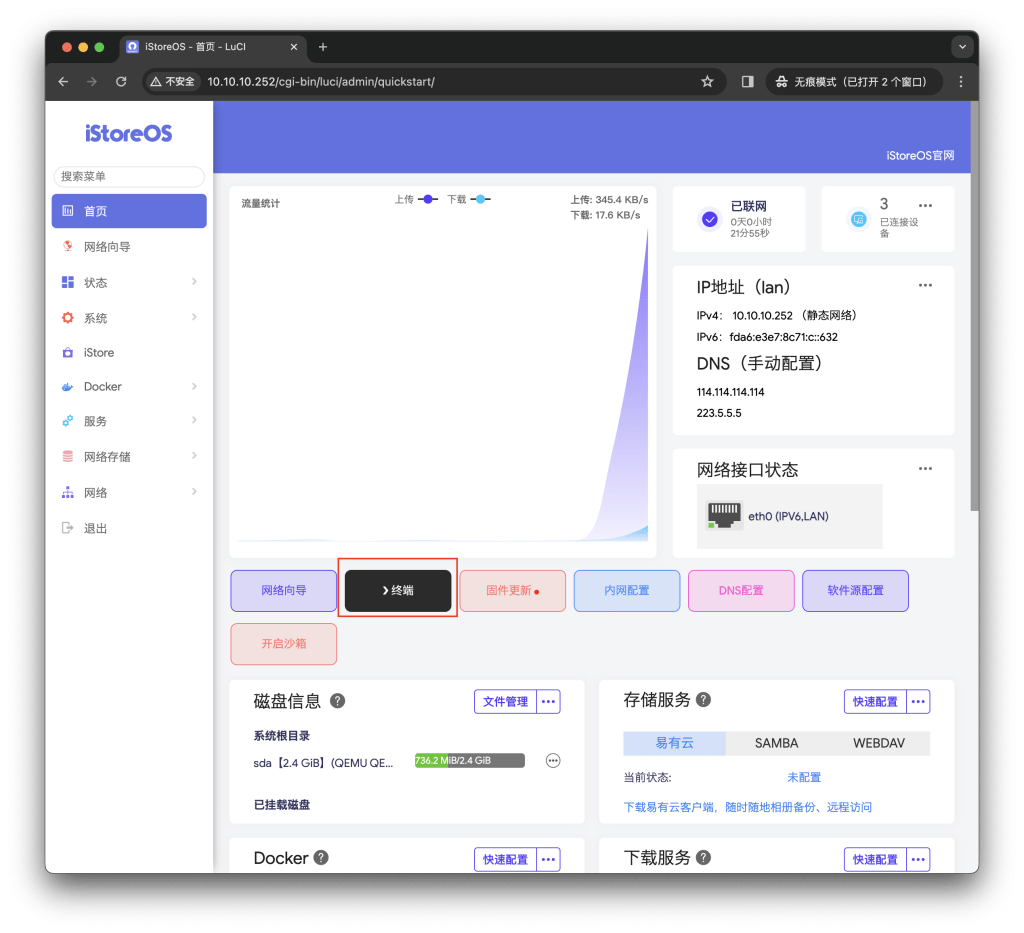
Task: Click the iStoreOS logo
Action: click(129, 133)
